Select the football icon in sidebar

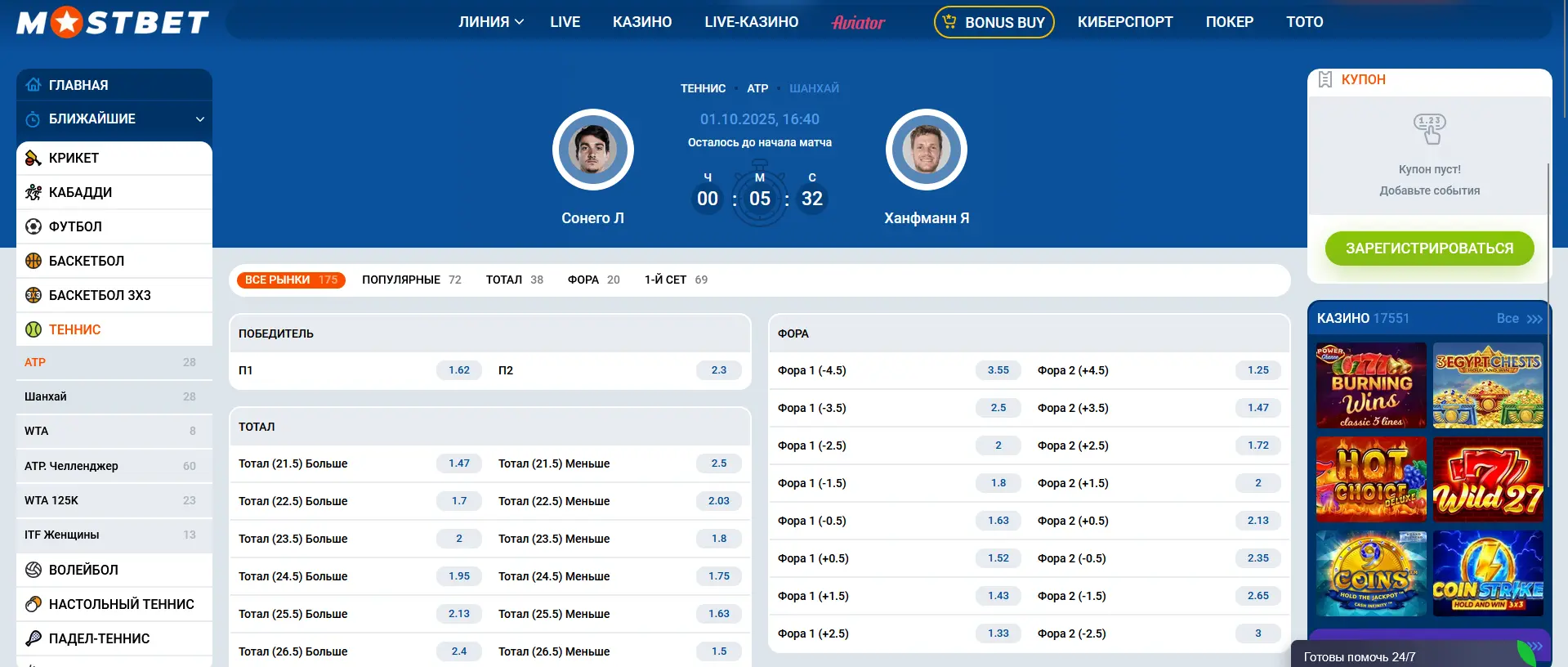click(34, 226)
